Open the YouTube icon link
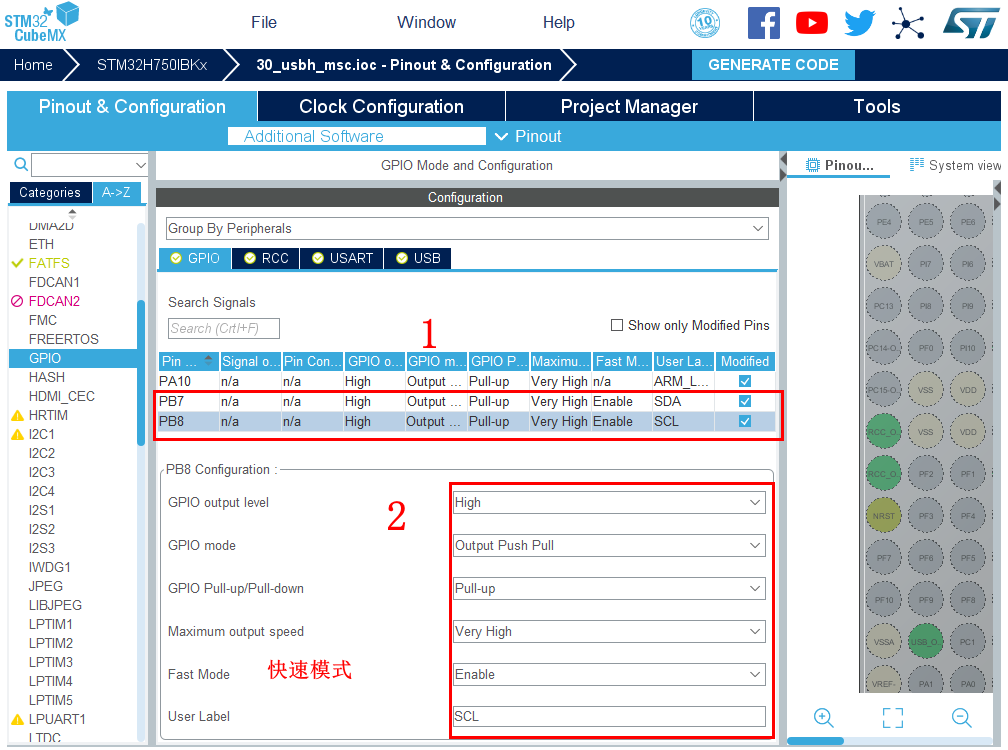Viewport: 1008px width, 750px height. (811, 23)
